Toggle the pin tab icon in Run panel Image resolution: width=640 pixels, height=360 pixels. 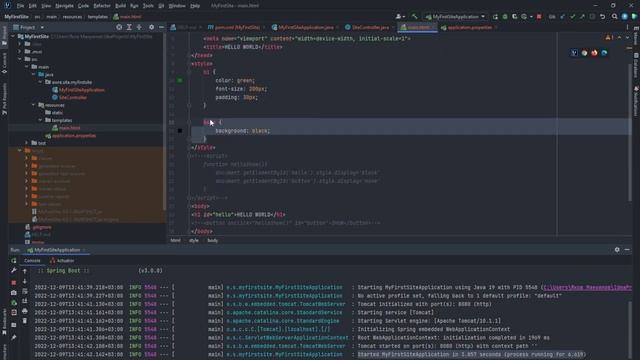coord(14,338)
